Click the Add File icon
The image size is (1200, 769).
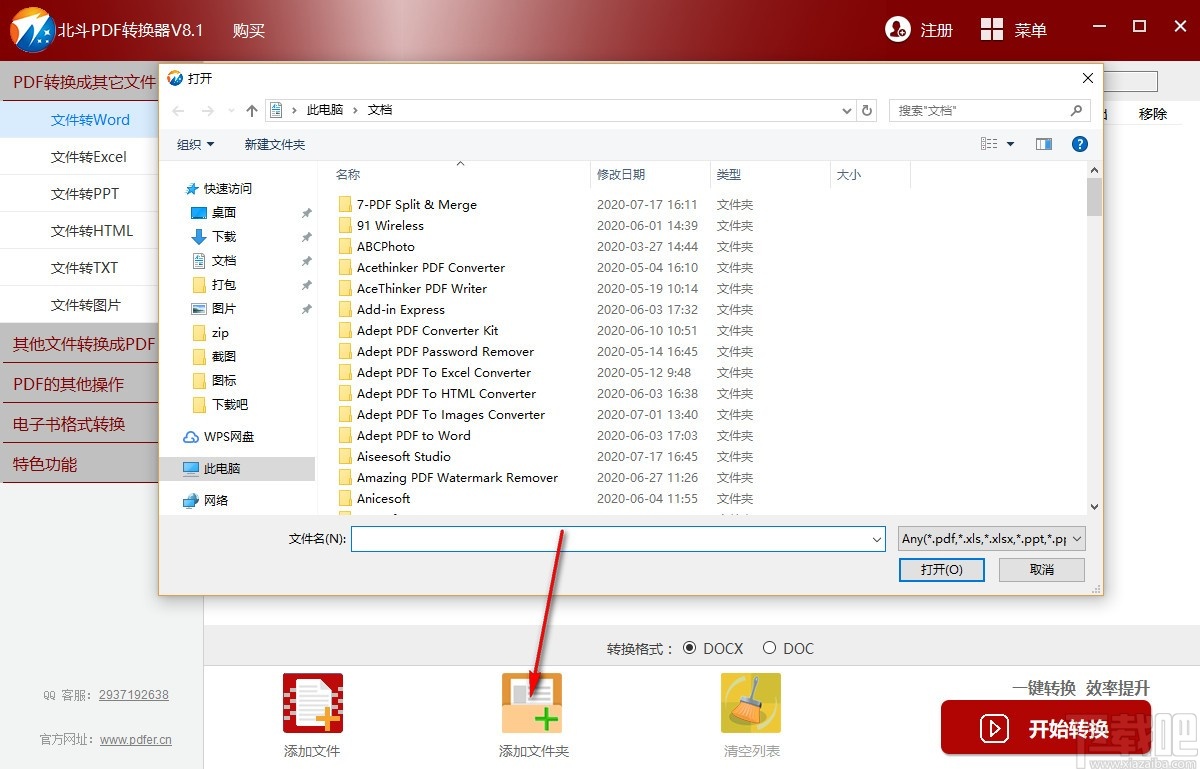point(312,703)
